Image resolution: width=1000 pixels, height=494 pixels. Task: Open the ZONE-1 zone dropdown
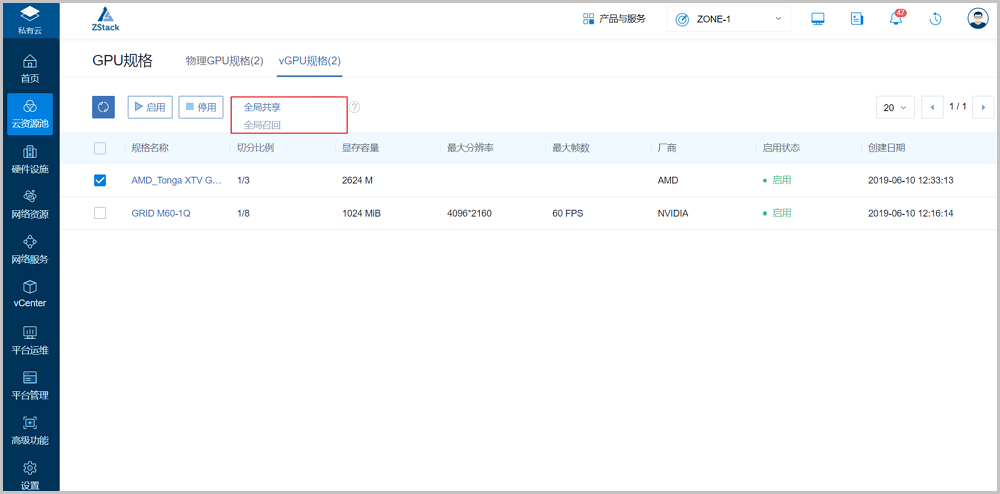pyautogui.click(x=728, y=19)
